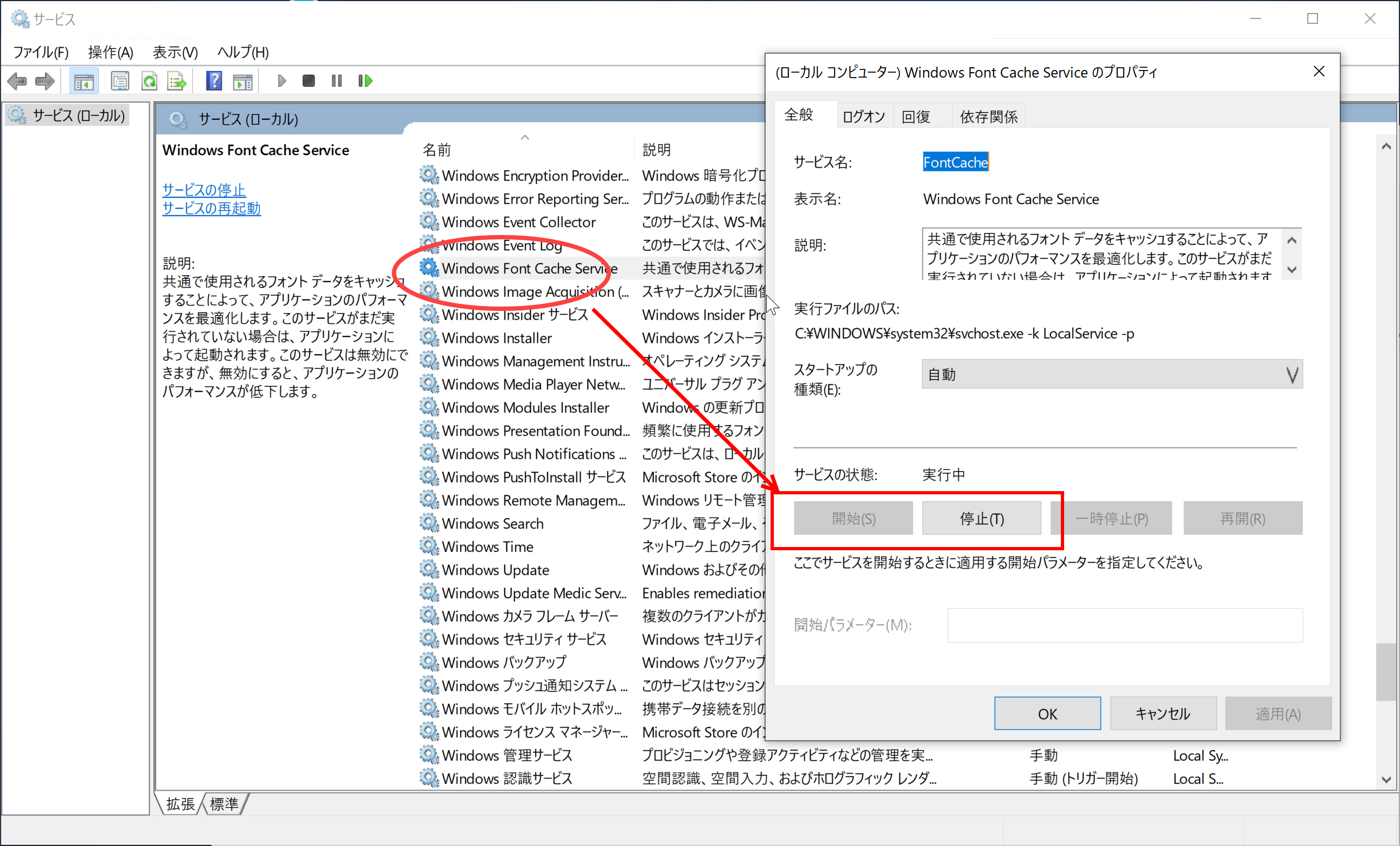The height and width of the screenshot is (846, 1400).
Task: Click the Forward arrow toolbar icon
Action: tap(46, 81)
